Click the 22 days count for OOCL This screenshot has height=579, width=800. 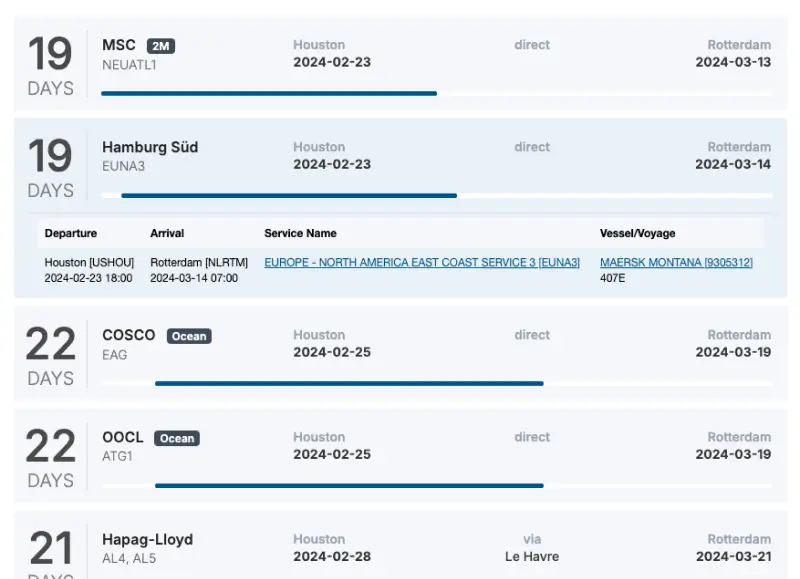tap(50, 446)
